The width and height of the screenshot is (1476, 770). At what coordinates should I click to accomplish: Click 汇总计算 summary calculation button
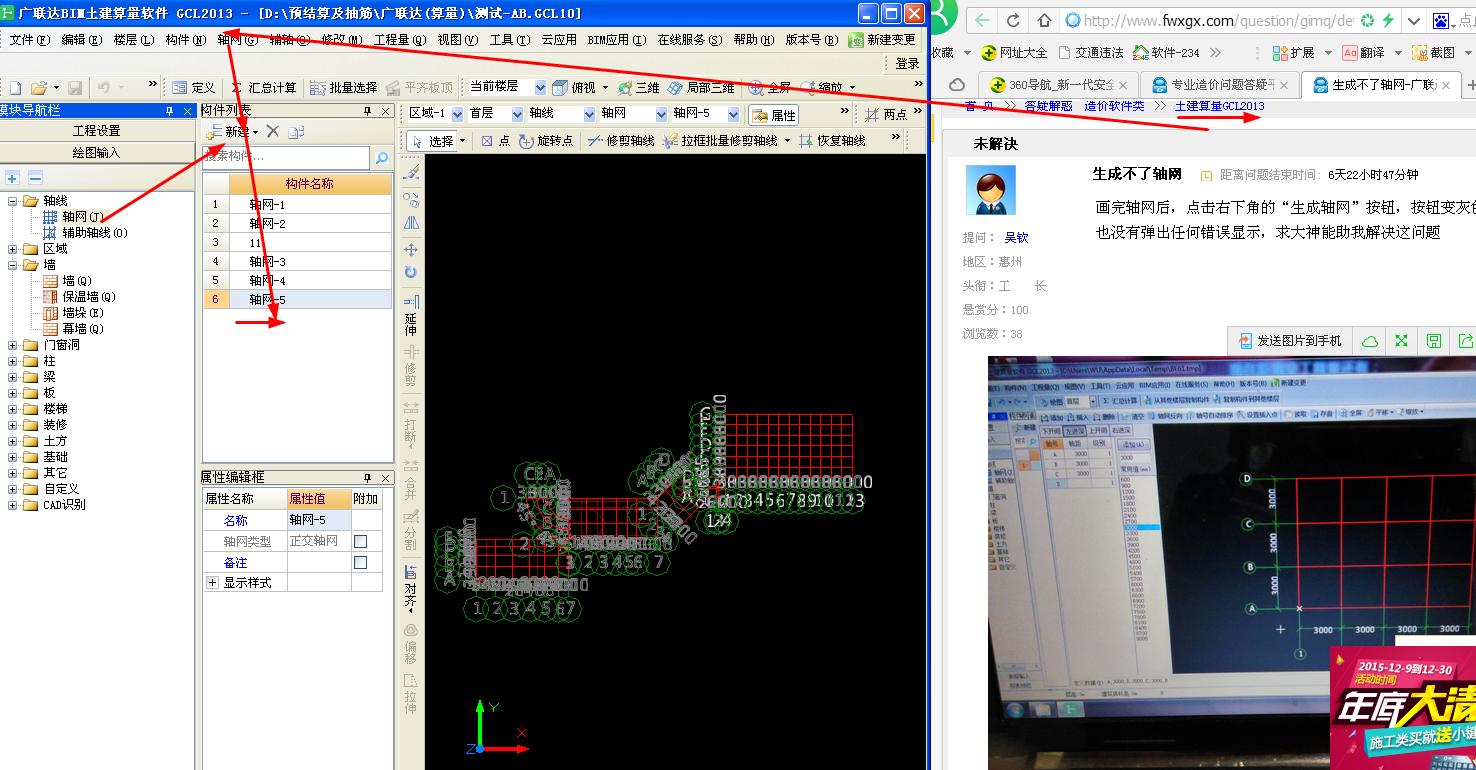[x=264, y=88]
